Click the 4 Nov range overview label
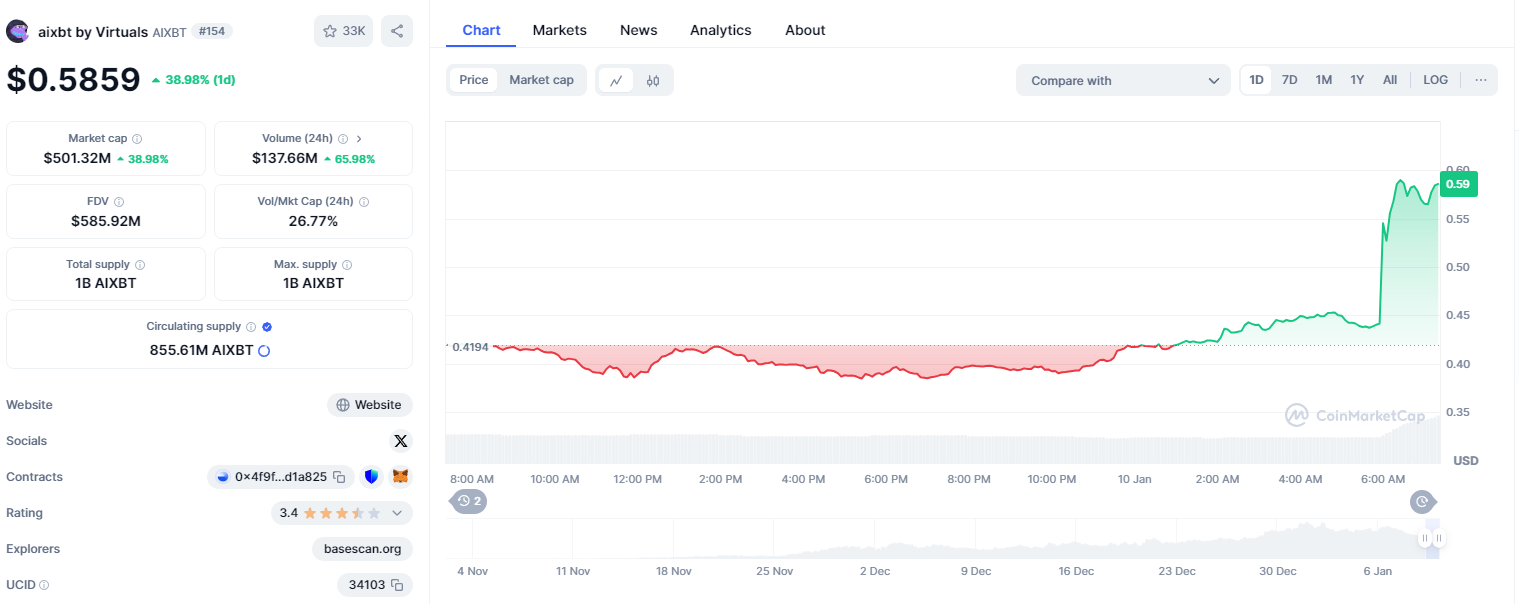1519x604 pixels. tap(472, 571)
